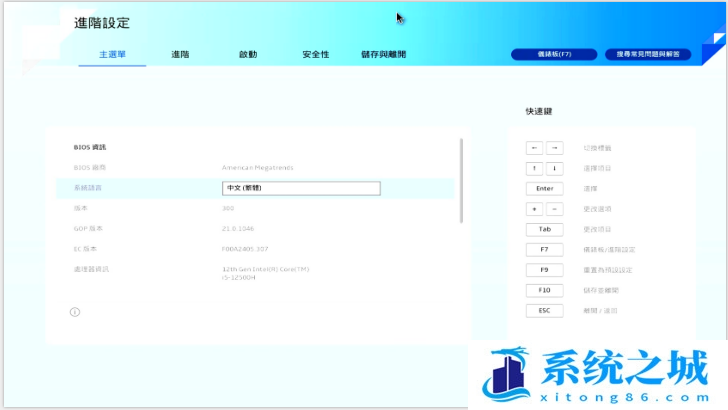Click the 搜尋常見問題與解答 button
Image resolution: width=728 pixels, height=410 pixels.
648,54
